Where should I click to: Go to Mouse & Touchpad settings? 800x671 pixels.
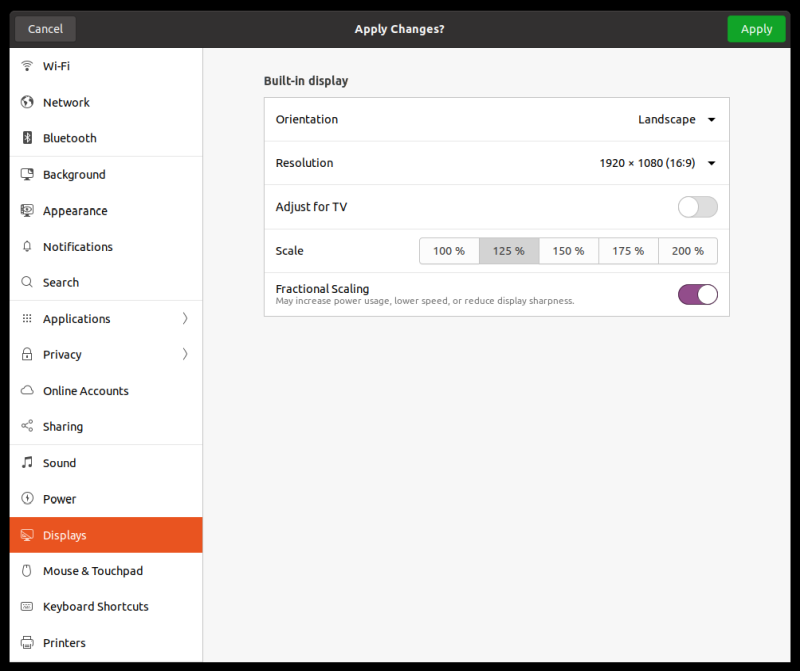coord(92,571)
